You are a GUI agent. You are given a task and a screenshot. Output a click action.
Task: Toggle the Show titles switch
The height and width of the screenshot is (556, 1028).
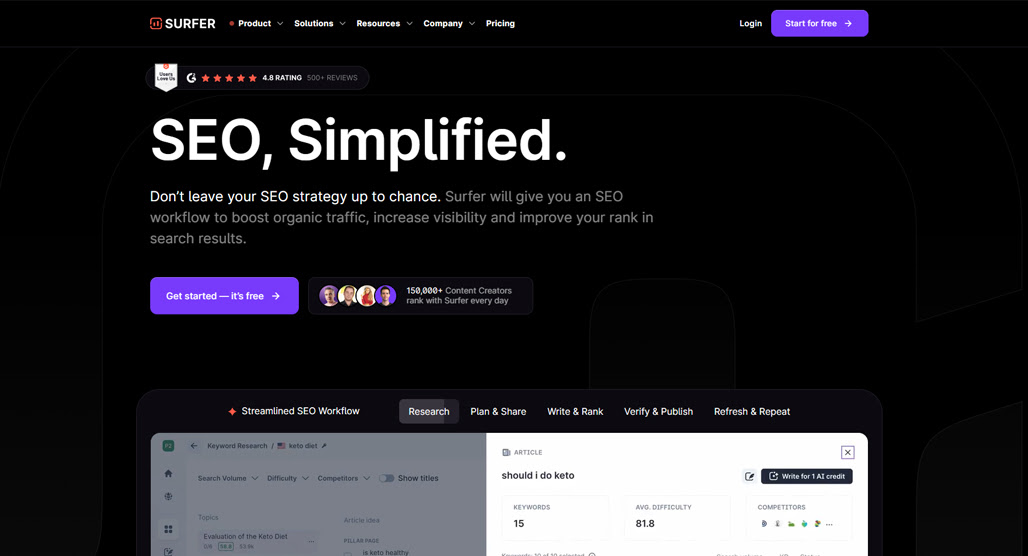[x=387, y=479]
